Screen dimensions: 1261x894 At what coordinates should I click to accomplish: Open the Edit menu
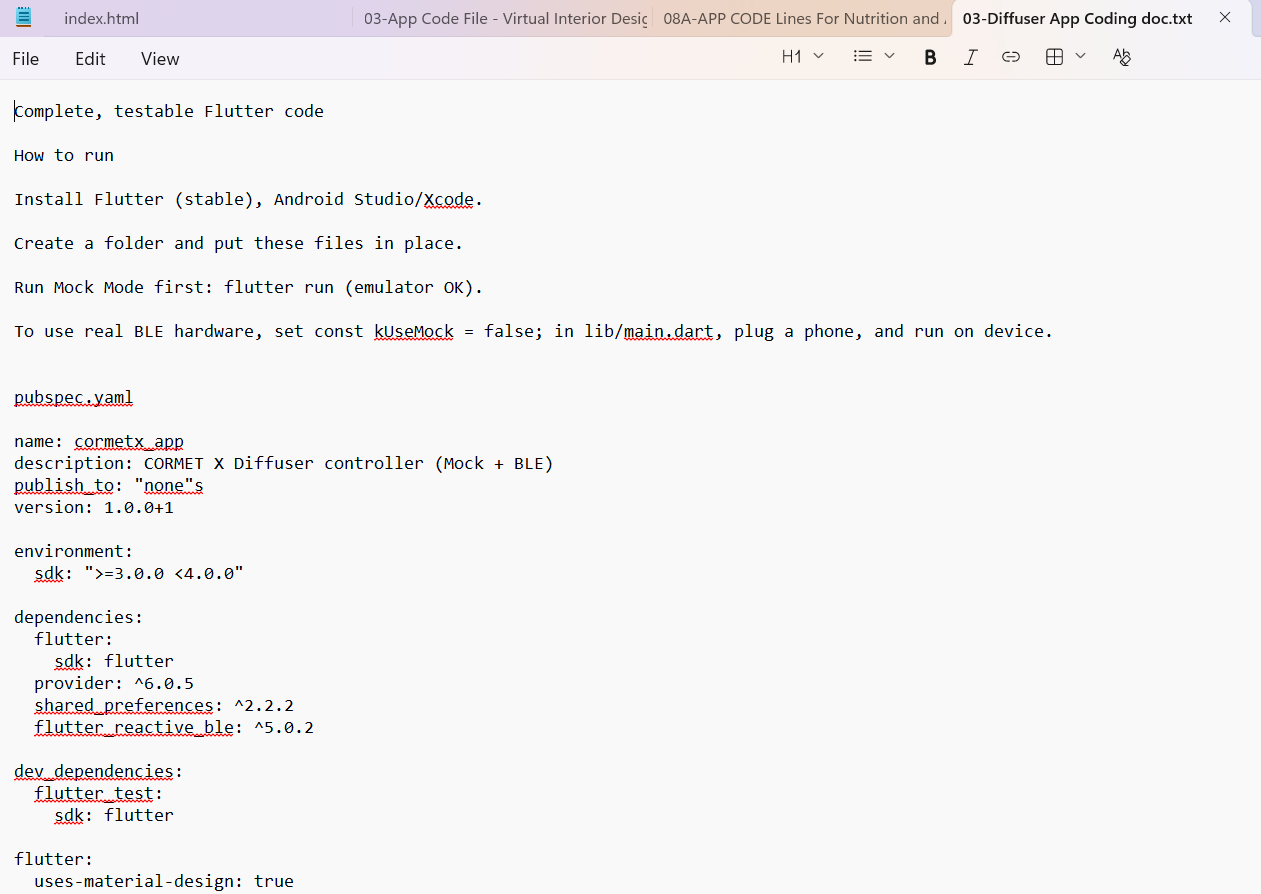90,59
